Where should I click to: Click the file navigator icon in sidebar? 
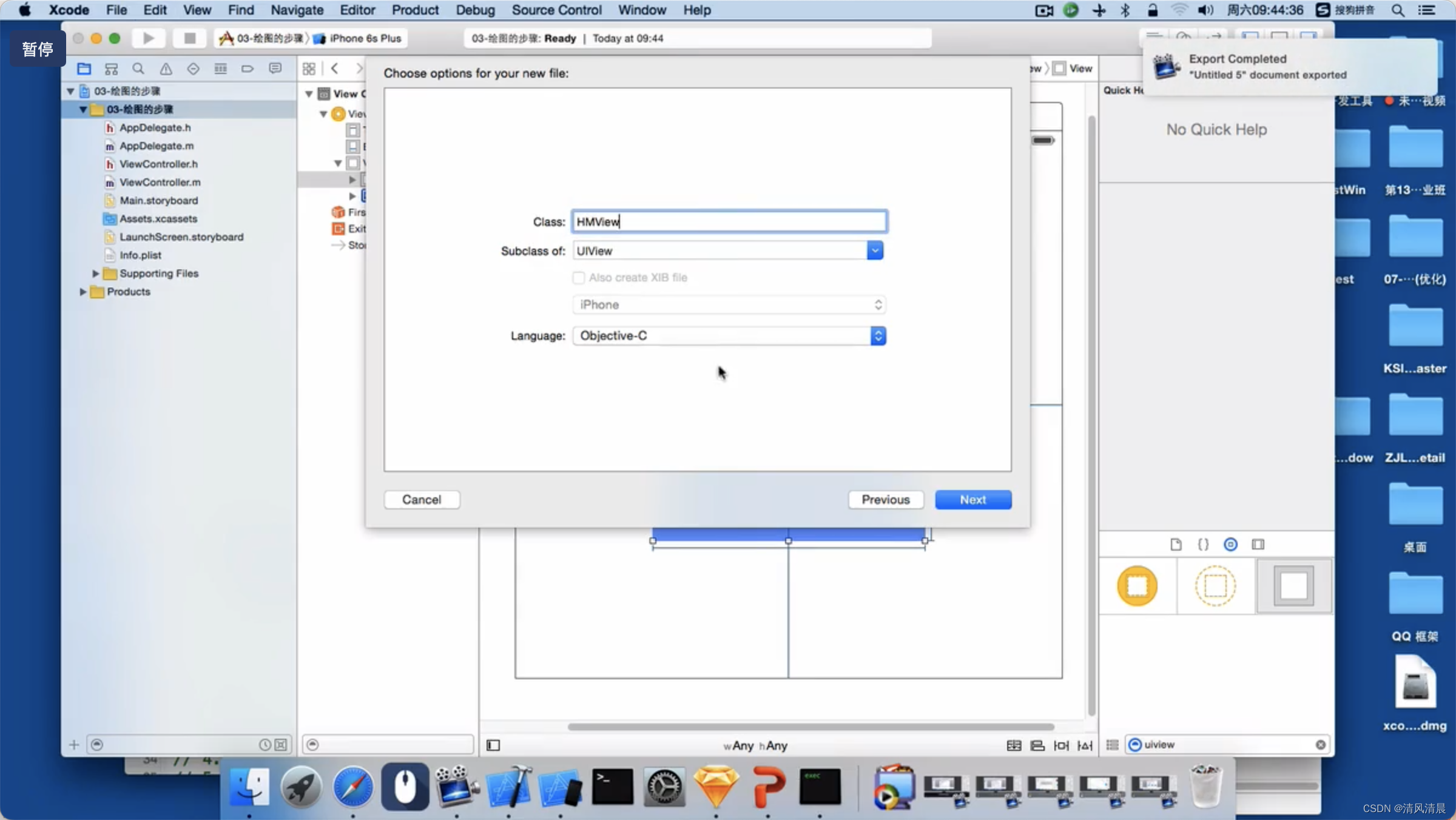84,68
